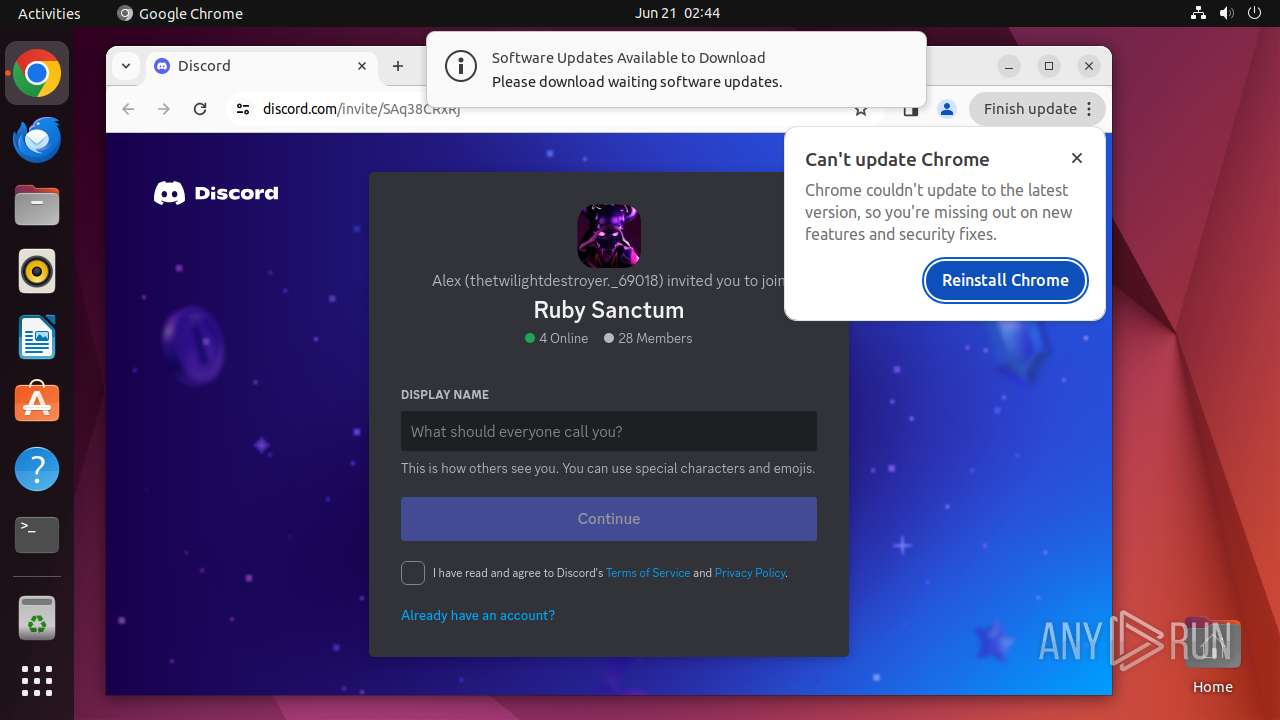
Task: Launch the Terminal from dock
Action: point(37,535)
